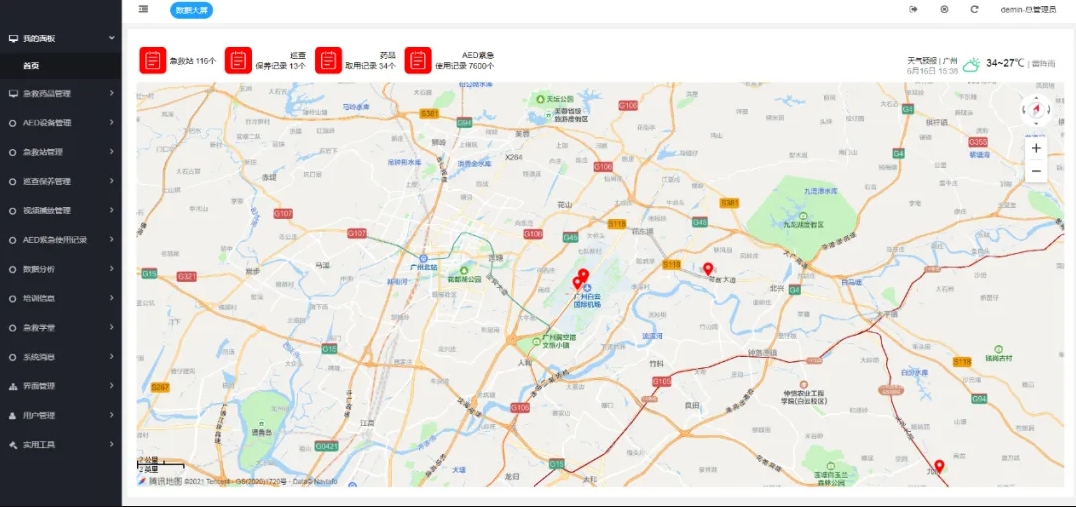1076x507 pixels.
Task: Expand the 数据分析 sidebar menu
Action: [x=60, y=269]
